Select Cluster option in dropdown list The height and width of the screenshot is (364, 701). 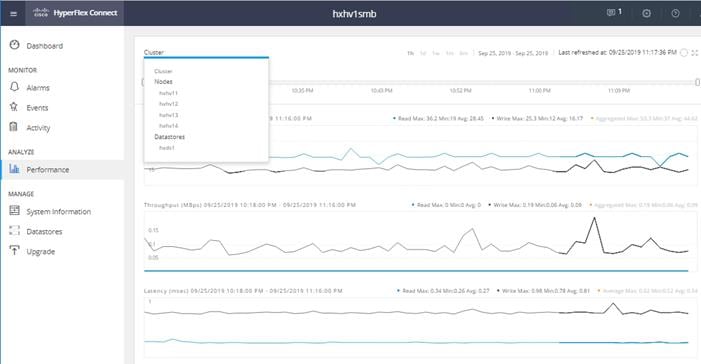tap(163, 71)
